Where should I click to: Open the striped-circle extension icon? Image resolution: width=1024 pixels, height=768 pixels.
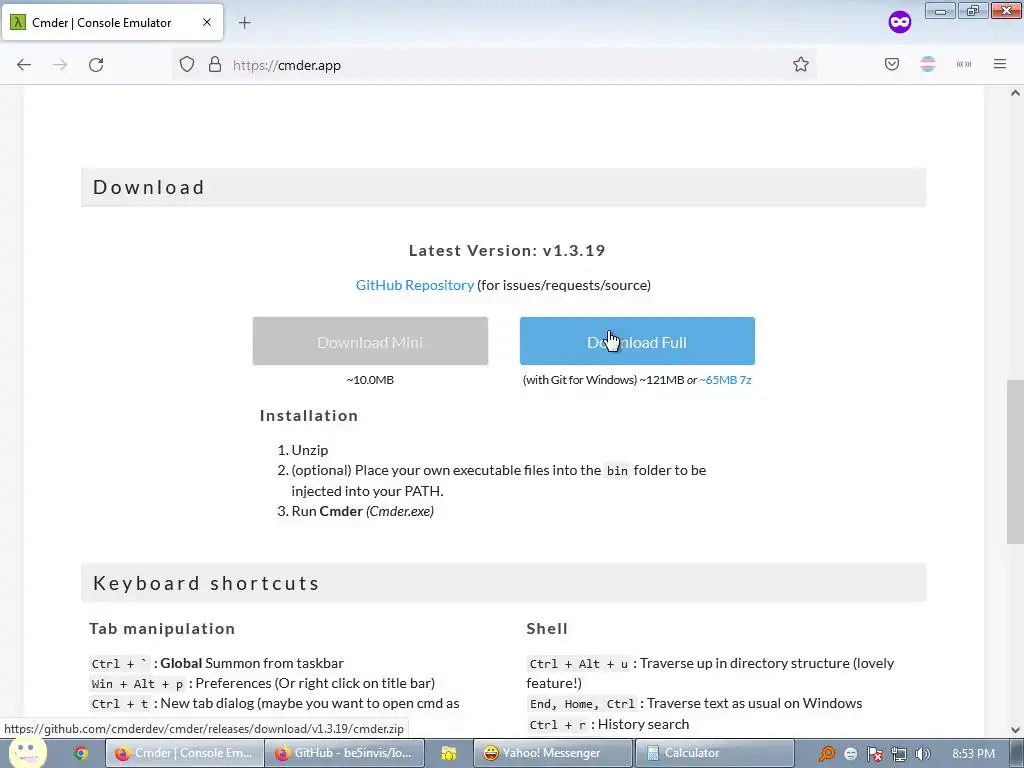928,65
